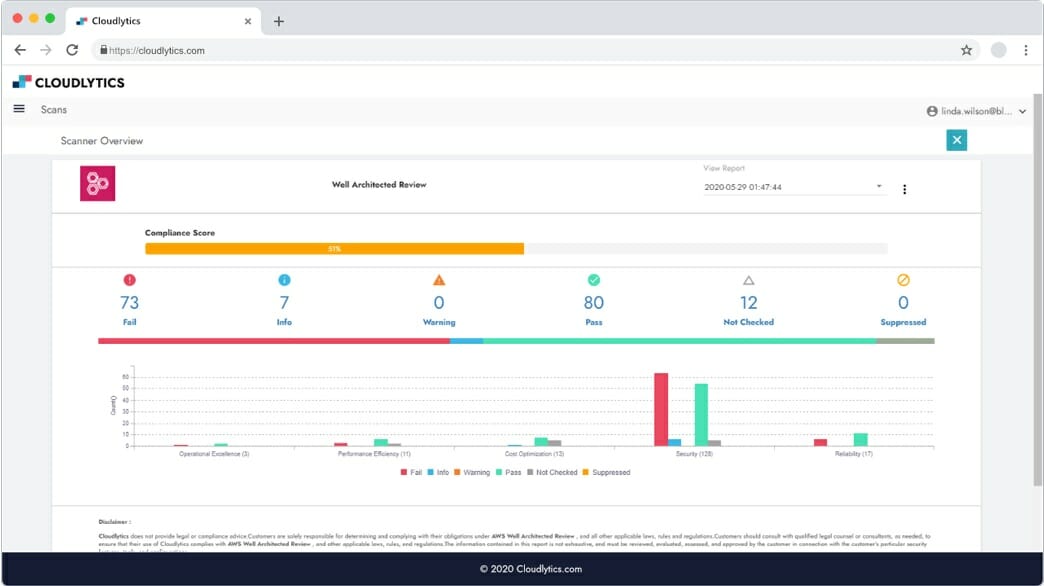Viewport: 1044px width, 586px height.
Task: Toggle the Fail legend entry
Action: click(411, 472)
